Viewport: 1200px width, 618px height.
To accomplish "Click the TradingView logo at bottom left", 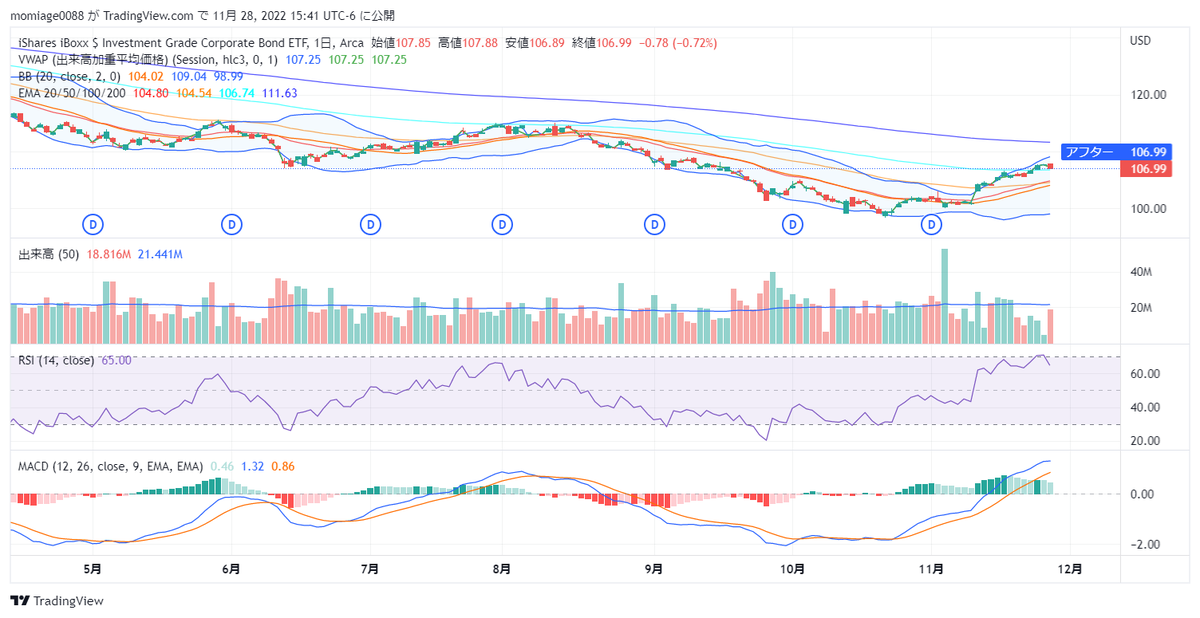I will [x=57, y=601].
